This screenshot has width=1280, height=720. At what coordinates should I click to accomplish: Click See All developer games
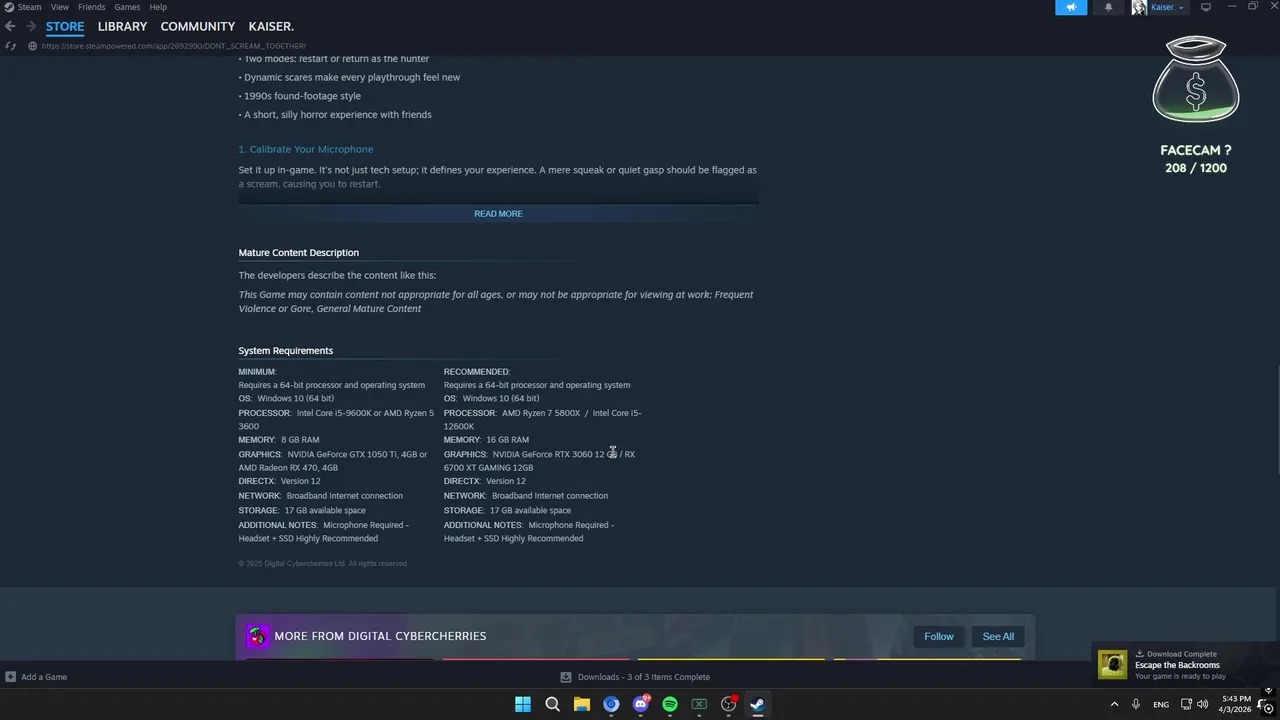(x=998, y=636)
